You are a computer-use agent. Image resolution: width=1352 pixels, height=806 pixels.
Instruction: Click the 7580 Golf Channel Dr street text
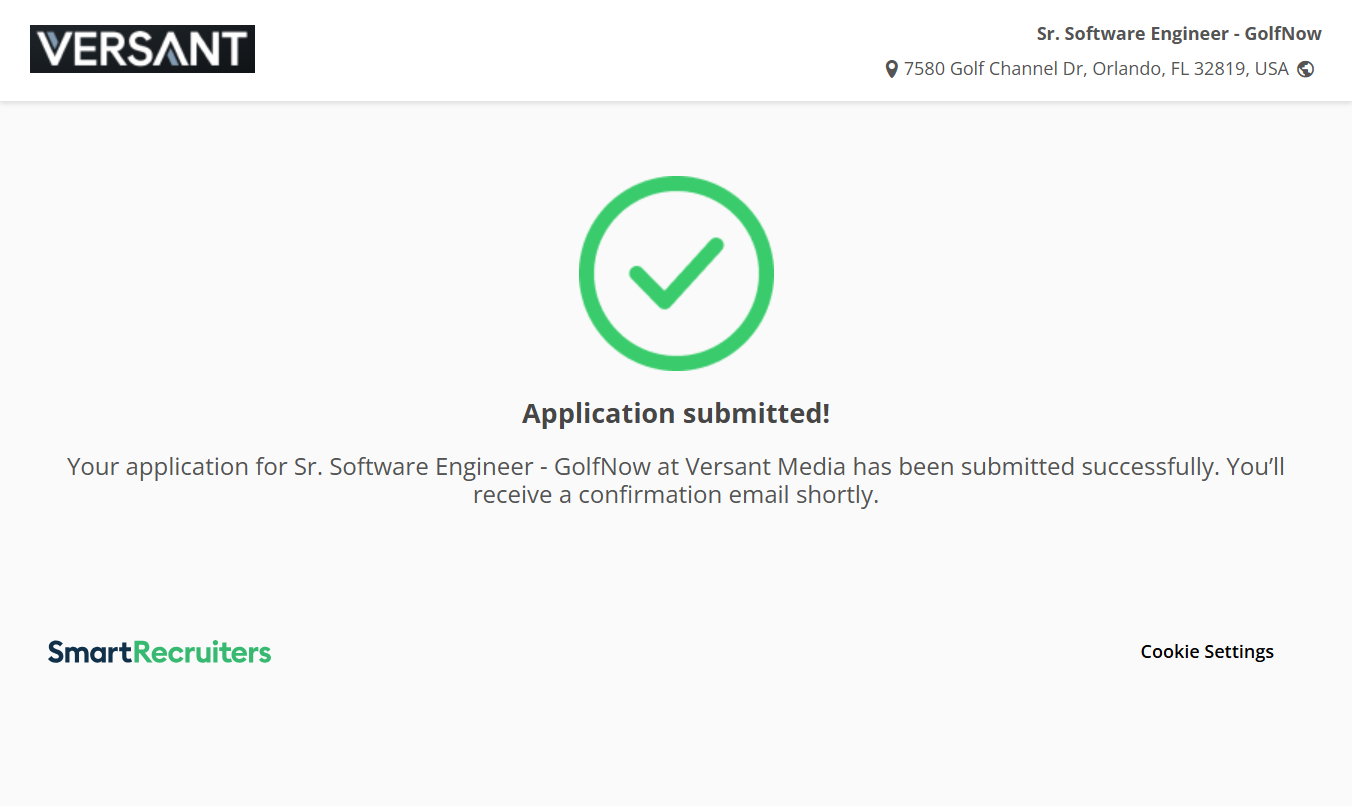click(994, 69)
